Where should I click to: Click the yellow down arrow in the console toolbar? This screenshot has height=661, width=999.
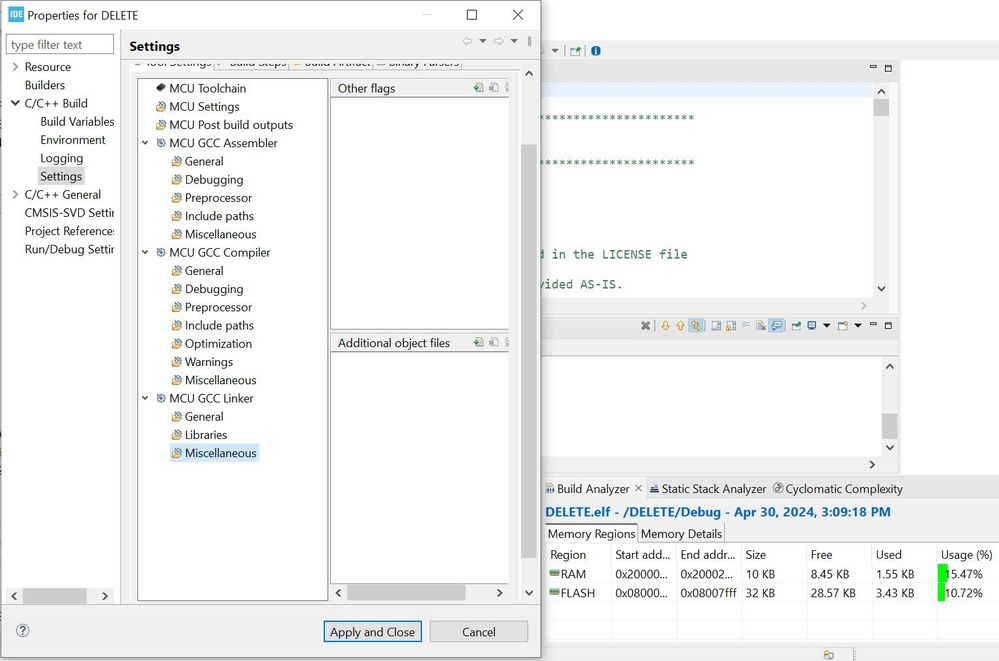[665, 326]
